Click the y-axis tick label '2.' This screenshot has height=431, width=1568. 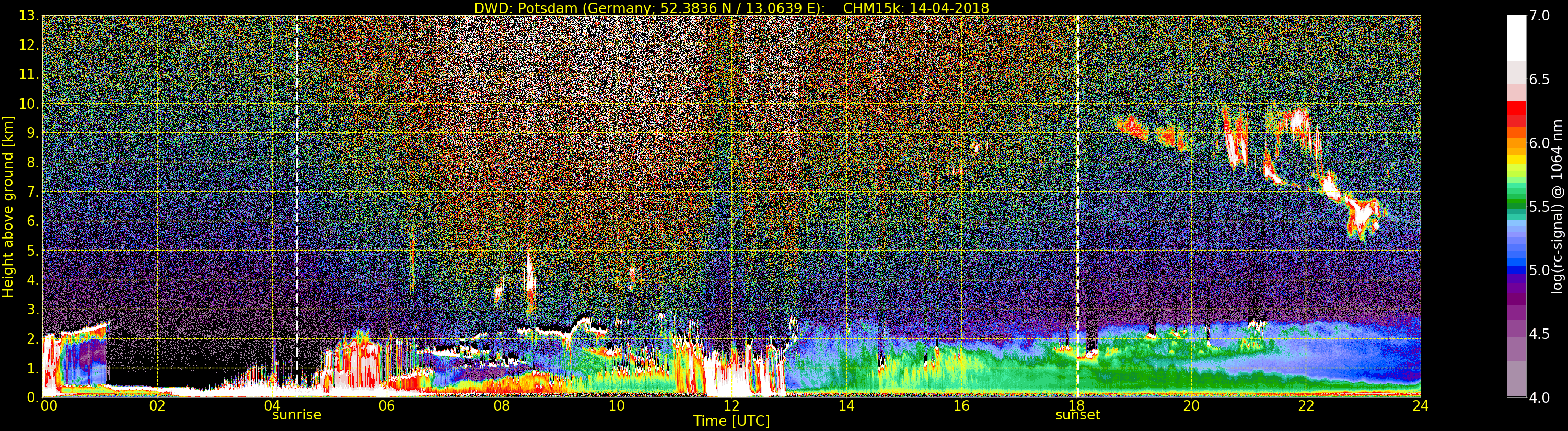click(32, 339)
